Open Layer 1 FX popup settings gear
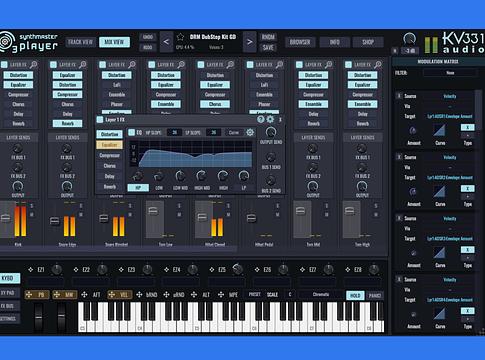The height and width of the screenshot is (360, 485). point(270,119)
